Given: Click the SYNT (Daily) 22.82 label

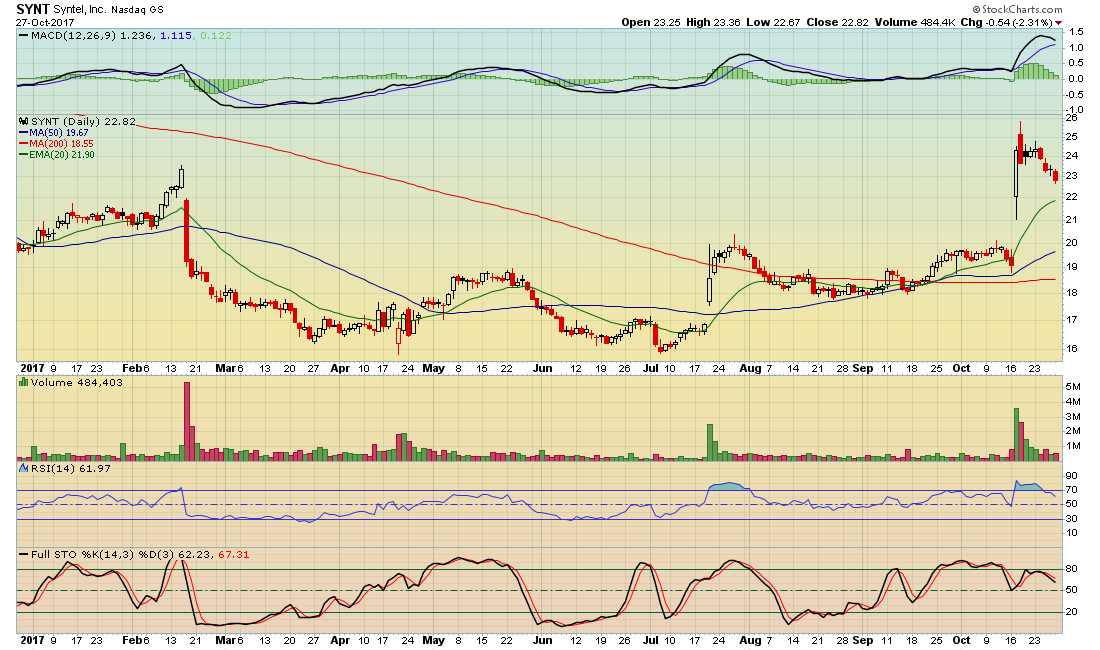Looking at the screenshot, I should click(83, 121).
